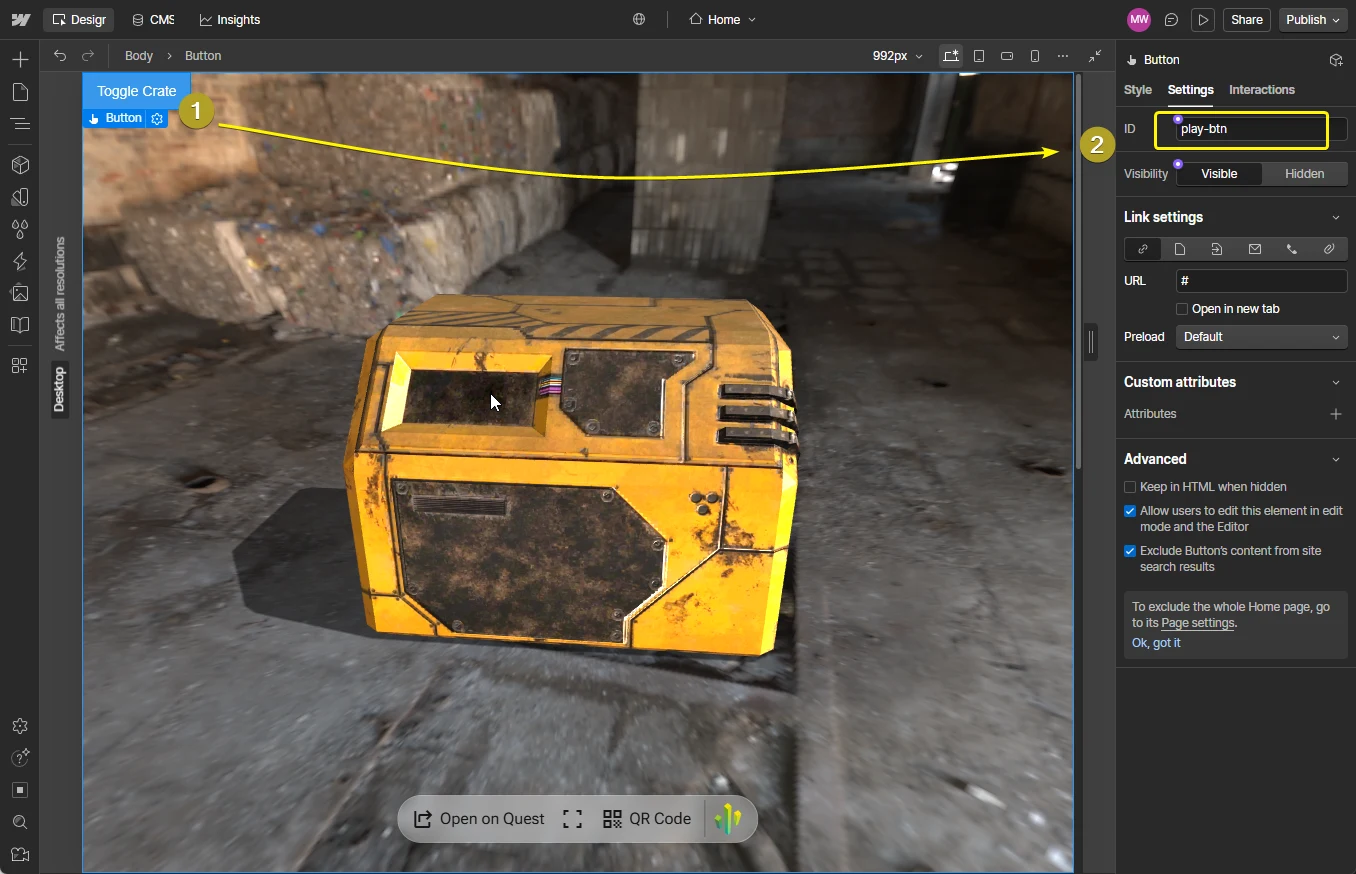Image resolution: width=1356 pixels, height=874 pixels.
Task: Set Visibility to Hidden
Action: coord(1304,174)
